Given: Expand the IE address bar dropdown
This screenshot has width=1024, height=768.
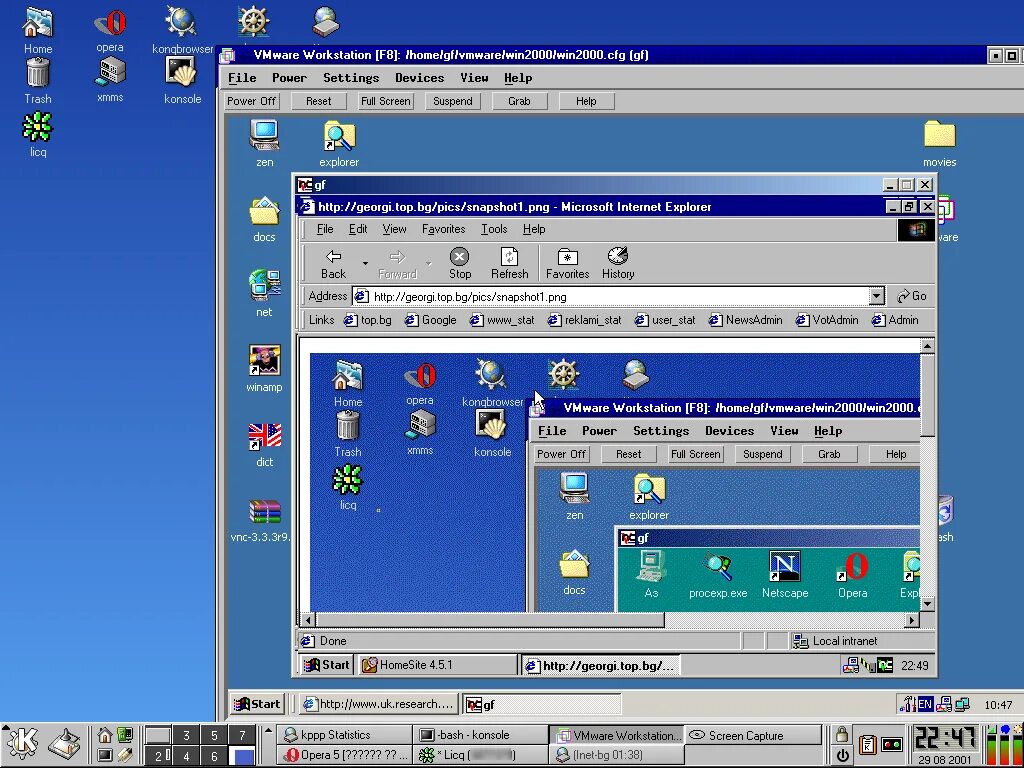Looking at the screenshot, I should [876, 296].
